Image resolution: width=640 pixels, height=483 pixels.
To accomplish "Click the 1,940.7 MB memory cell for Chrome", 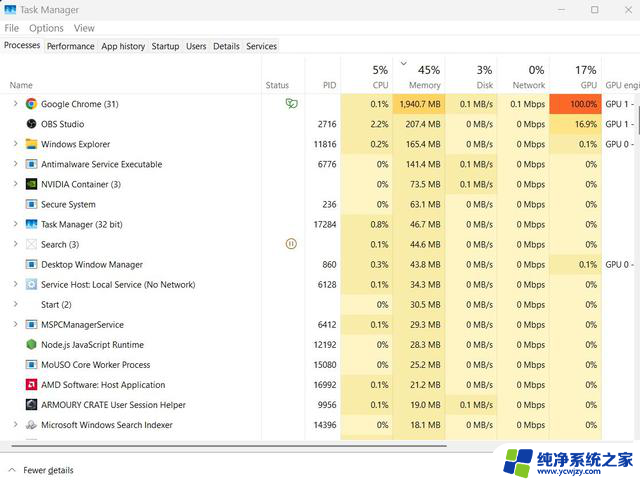I will (x=418, y=104).
